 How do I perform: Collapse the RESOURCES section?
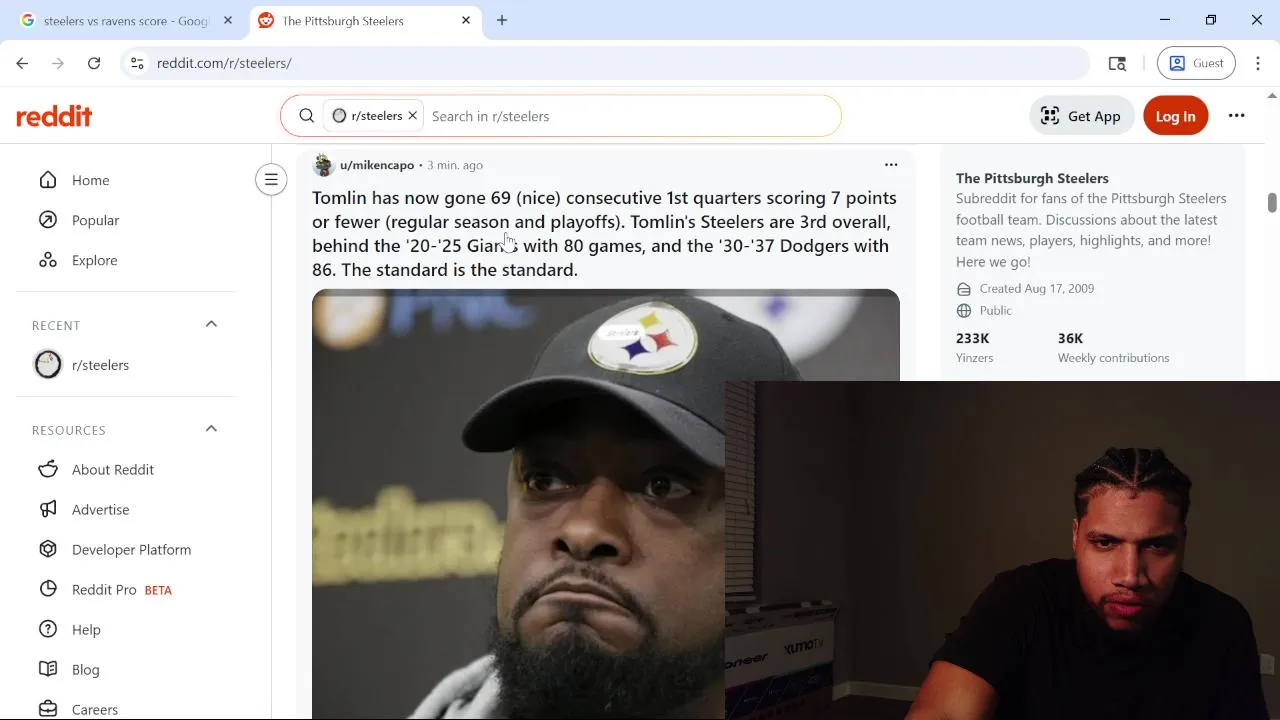click(x=211, y=429)
